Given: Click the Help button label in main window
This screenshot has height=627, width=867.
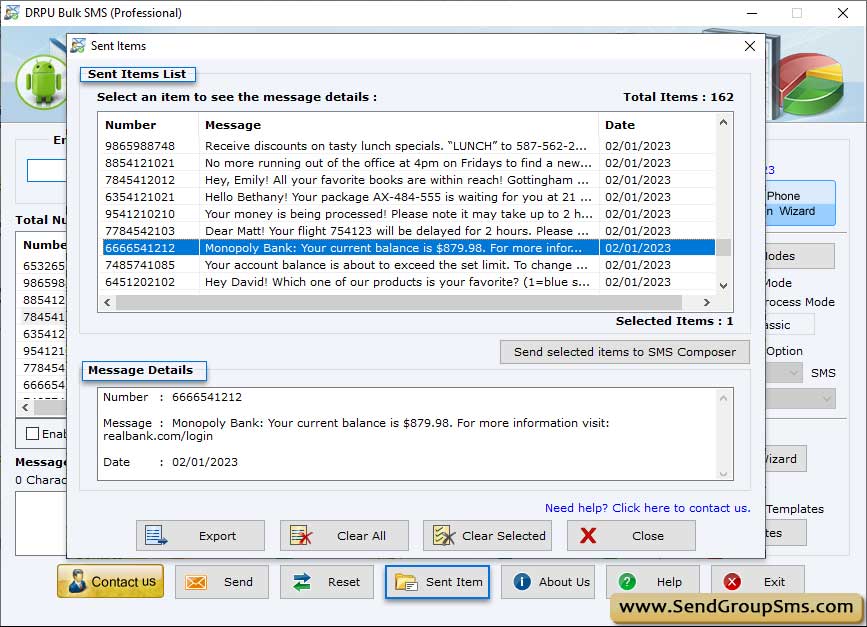Looking at the screenshot, I should (669, 582).
